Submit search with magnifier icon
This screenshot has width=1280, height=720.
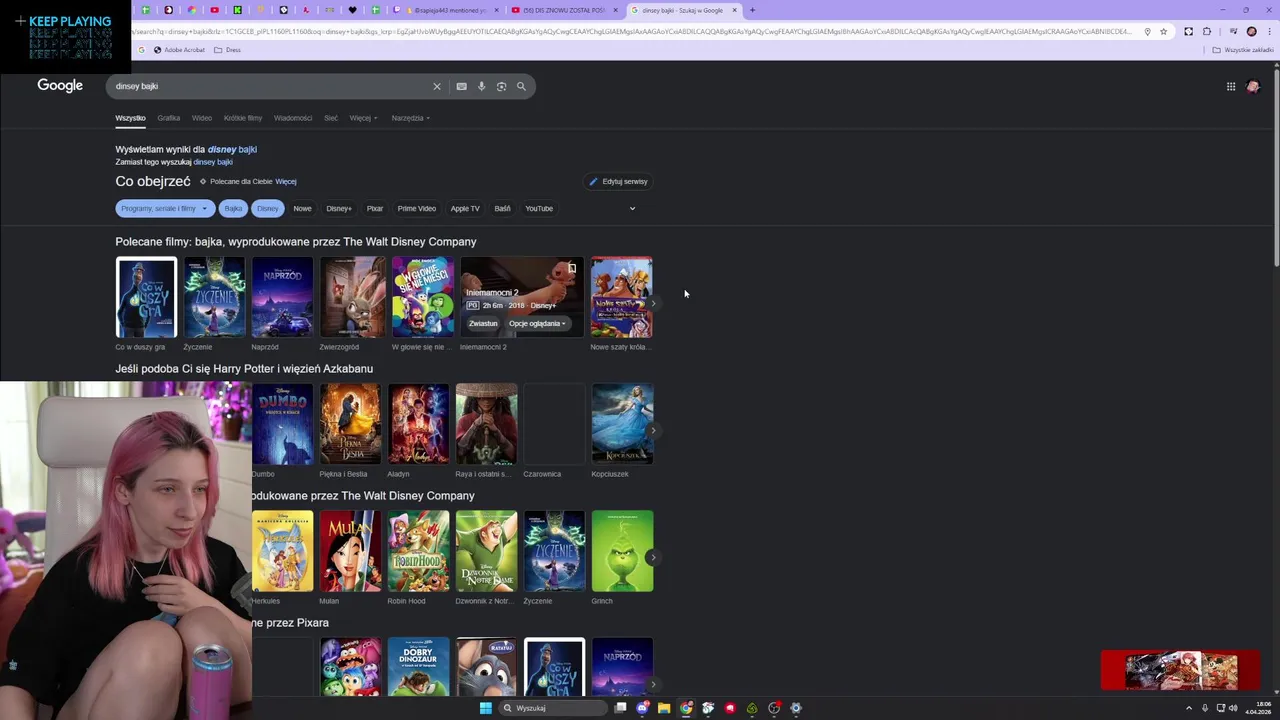click(x=521, y=86)
